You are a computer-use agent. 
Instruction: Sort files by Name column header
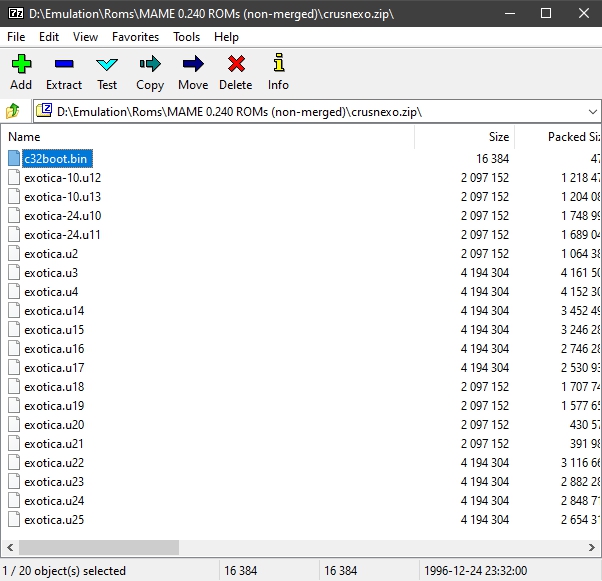[x=210, y=137]
